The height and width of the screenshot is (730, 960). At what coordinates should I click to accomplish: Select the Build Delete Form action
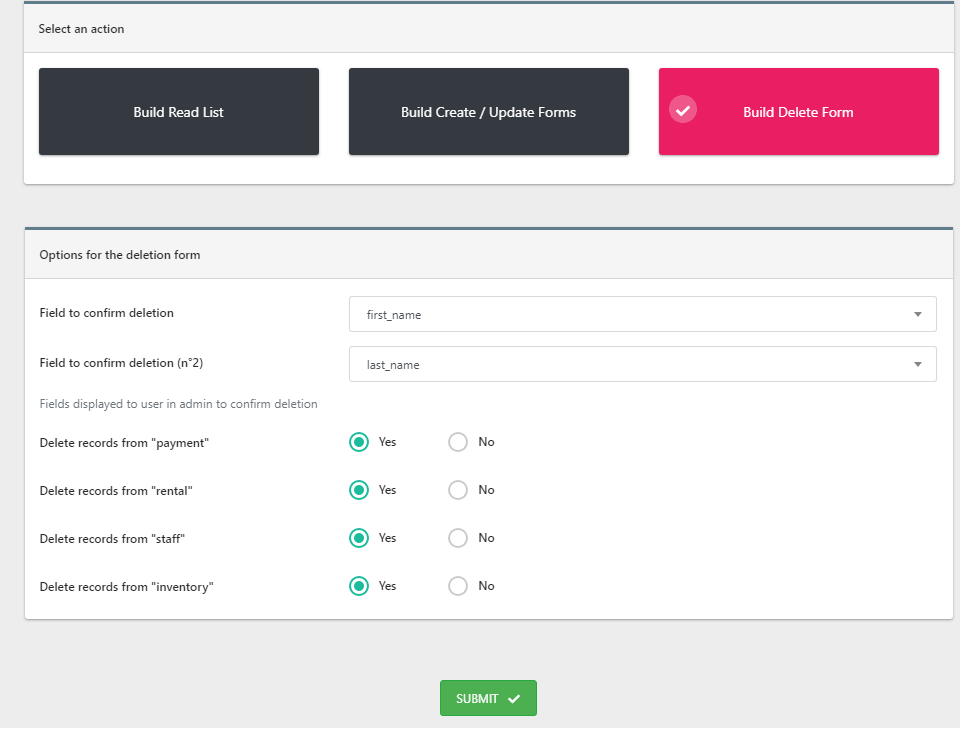coord(798,112)
